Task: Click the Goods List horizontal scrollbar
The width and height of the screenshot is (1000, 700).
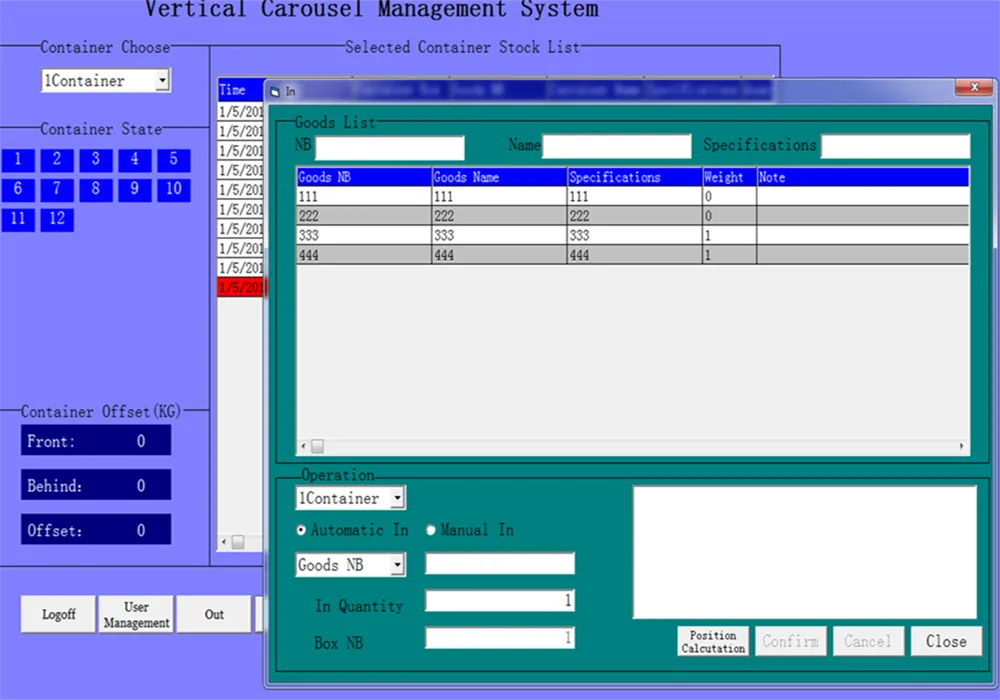Action: click(632, 446)
